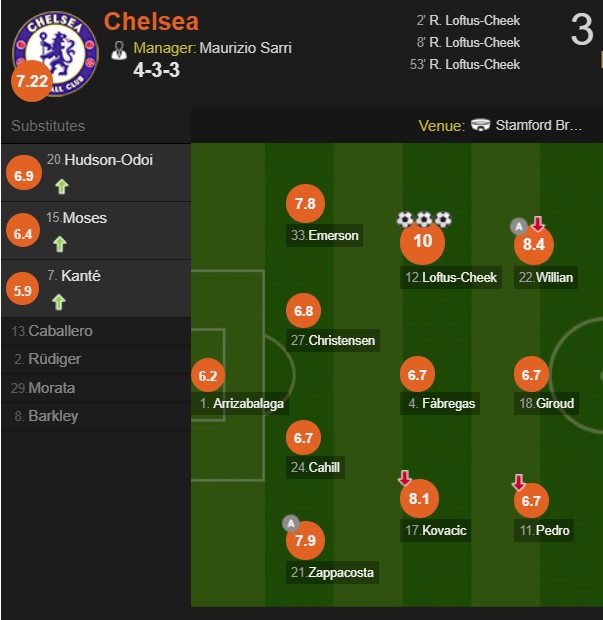Image resolution: width=603 pixels, height=620 pixels.
Task: Click Hudson-Odoi's green substitution arrow
Action: point(61,186)
